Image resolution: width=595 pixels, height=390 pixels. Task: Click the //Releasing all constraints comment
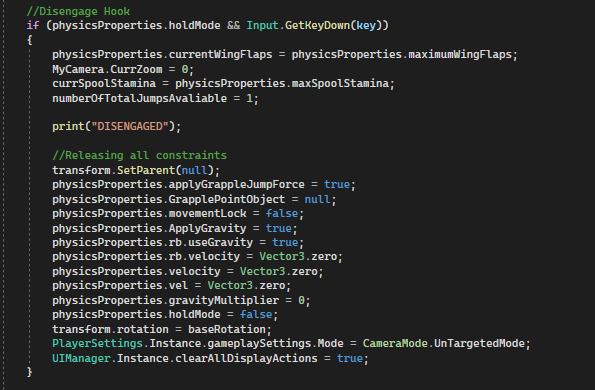140,155
